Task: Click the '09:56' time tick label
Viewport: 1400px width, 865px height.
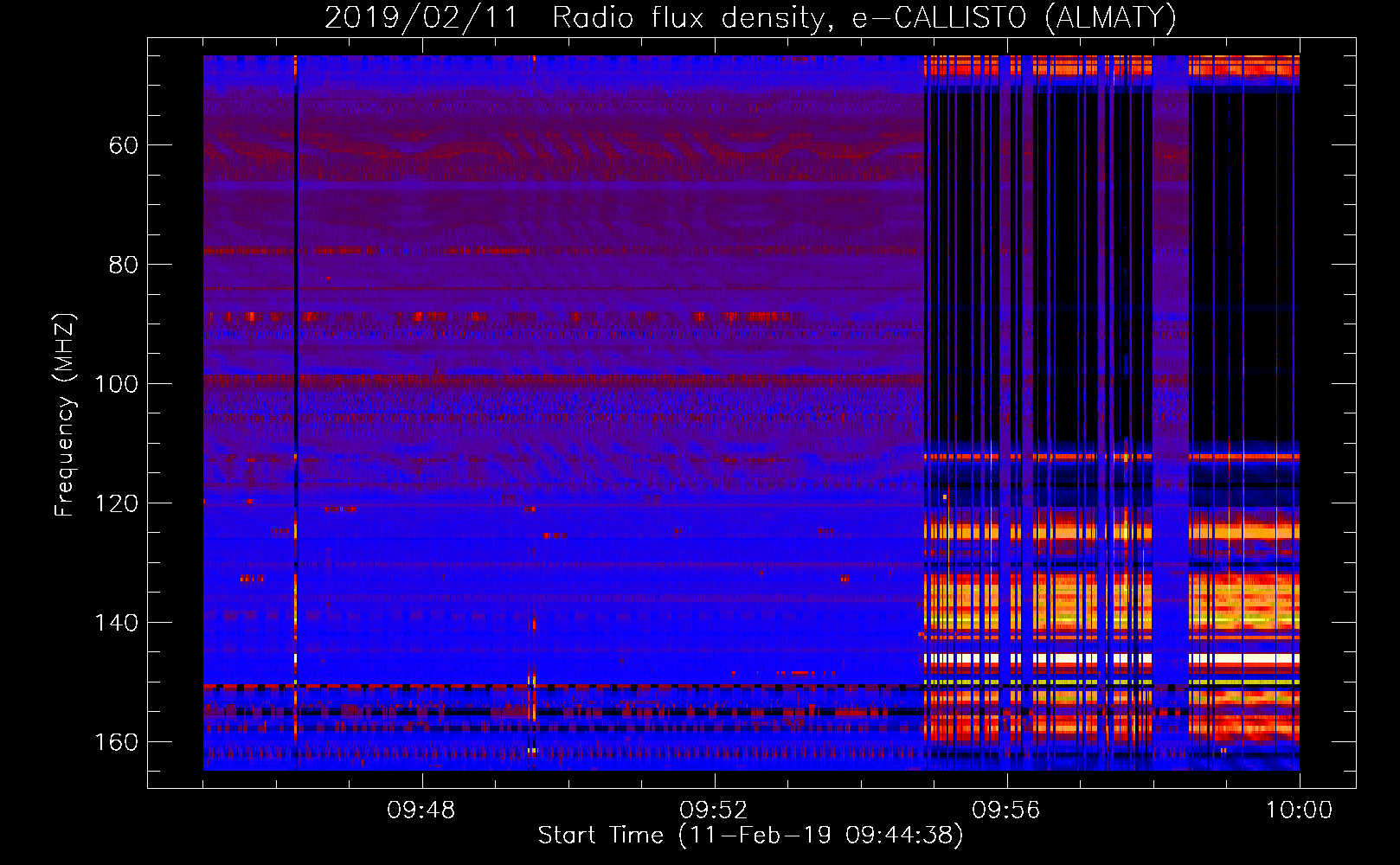Action: [x=1006, y=811]
